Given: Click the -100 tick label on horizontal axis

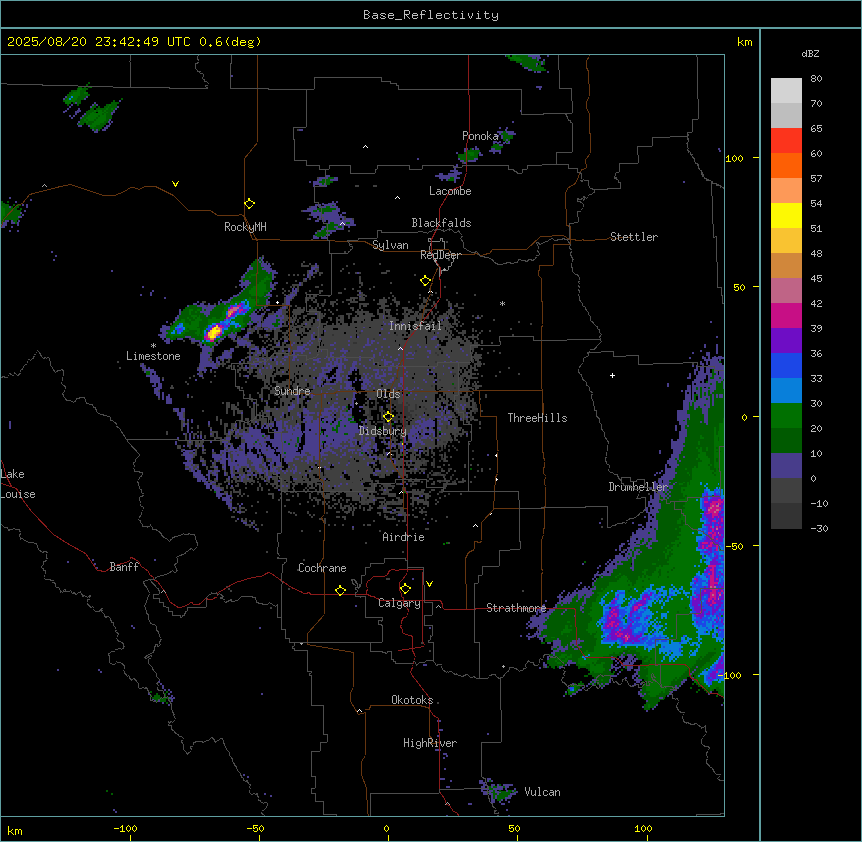Looking at the screenshot, I should pos(125,828).
